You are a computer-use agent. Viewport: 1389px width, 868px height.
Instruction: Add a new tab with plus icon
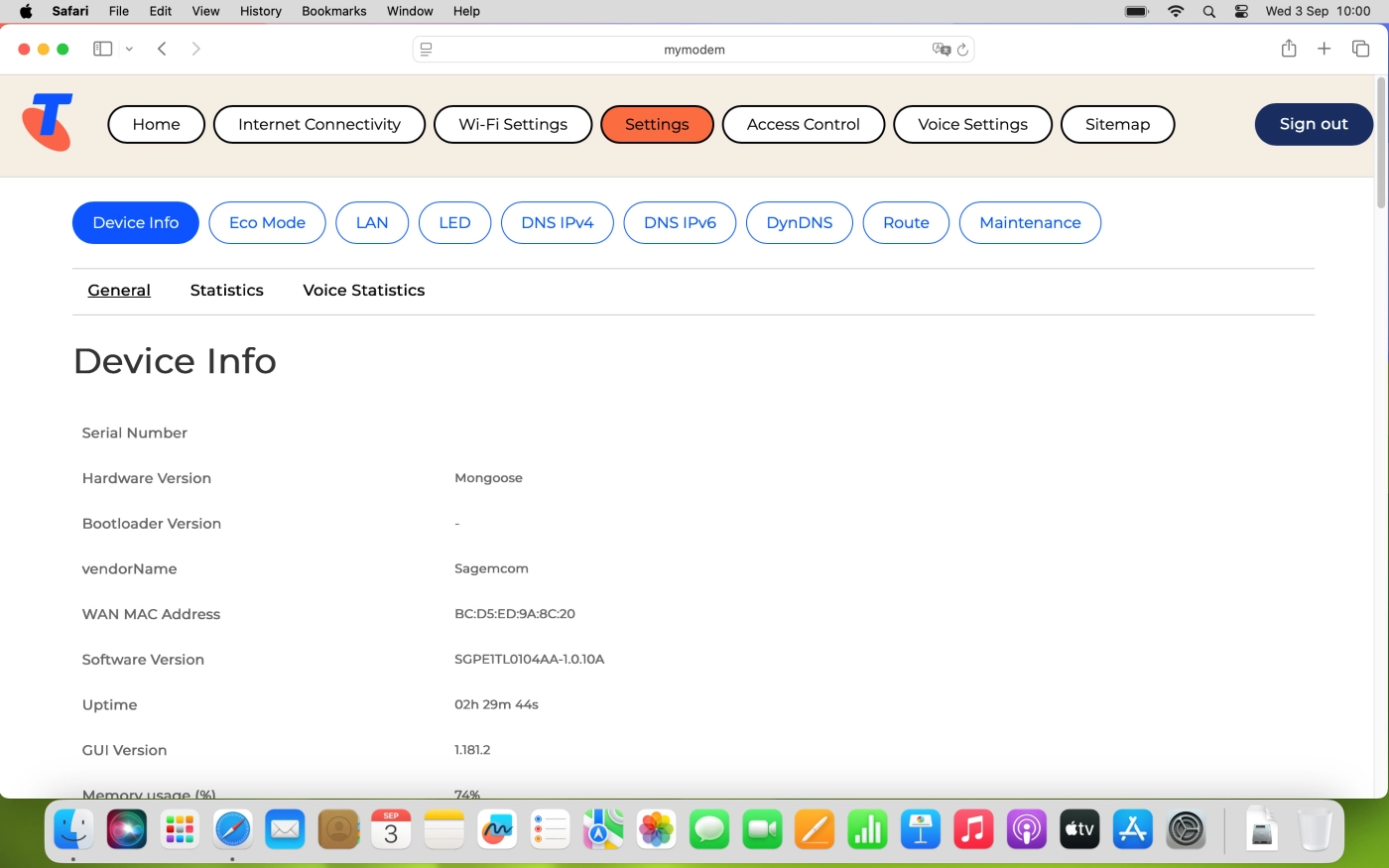tap(1324, 49)
